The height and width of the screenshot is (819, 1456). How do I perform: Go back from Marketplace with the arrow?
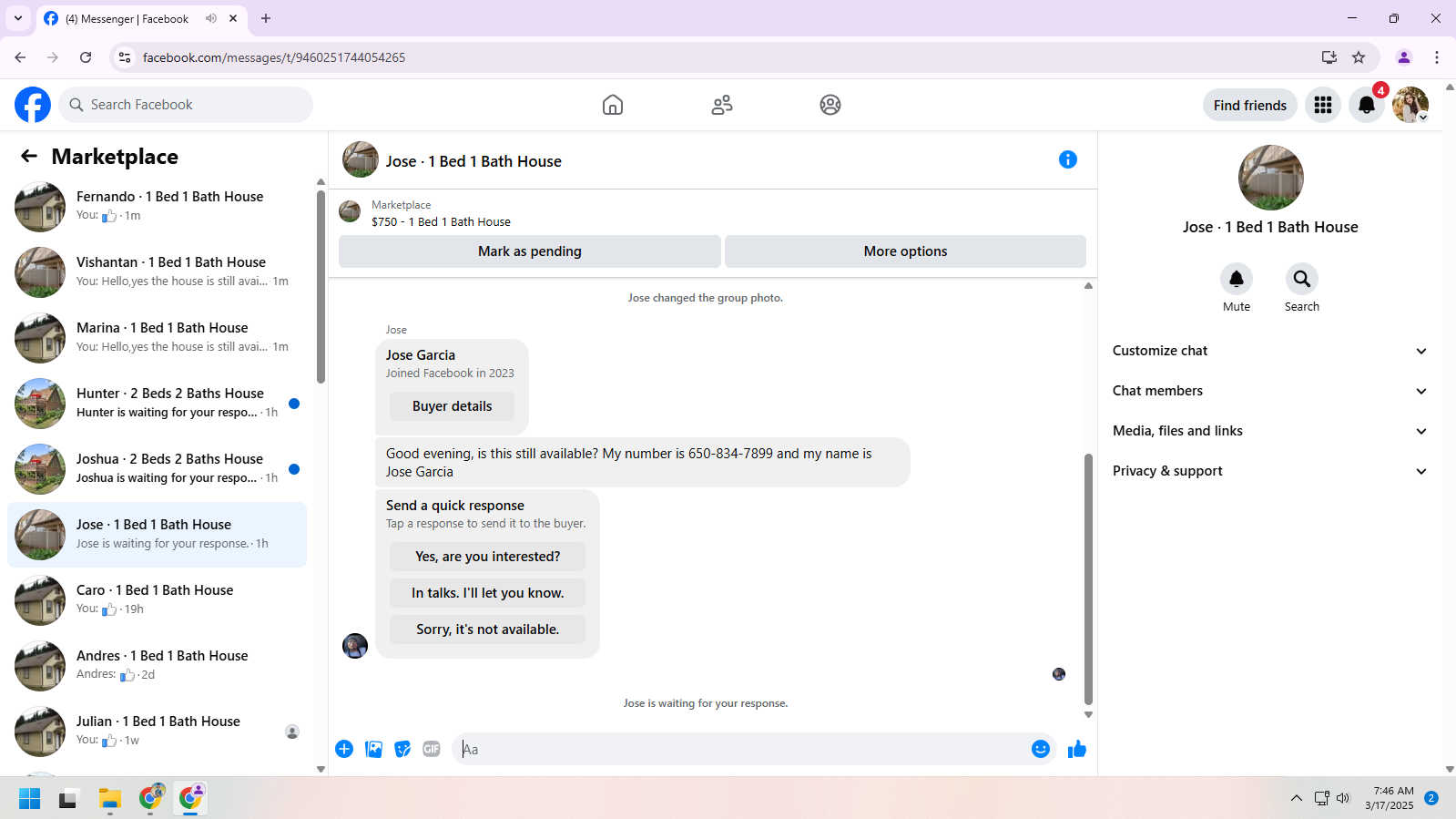pyautogui.click(x=29, y=157)
